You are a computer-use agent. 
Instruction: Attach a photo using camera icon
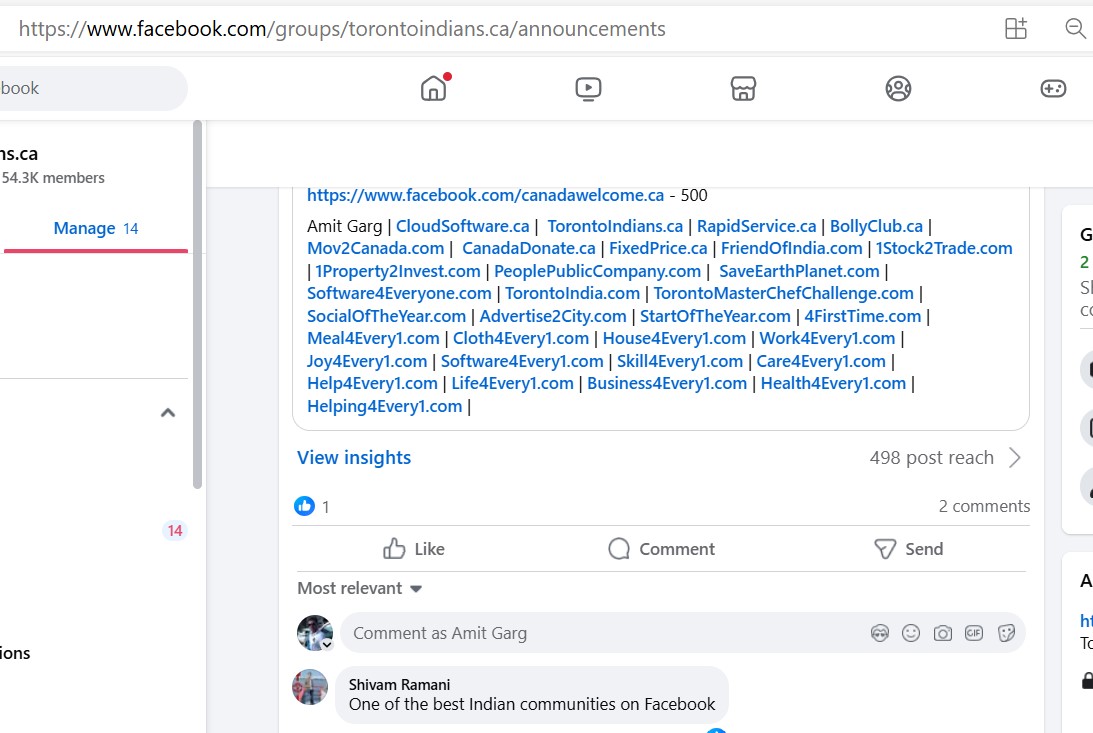[x=942, y=633]
